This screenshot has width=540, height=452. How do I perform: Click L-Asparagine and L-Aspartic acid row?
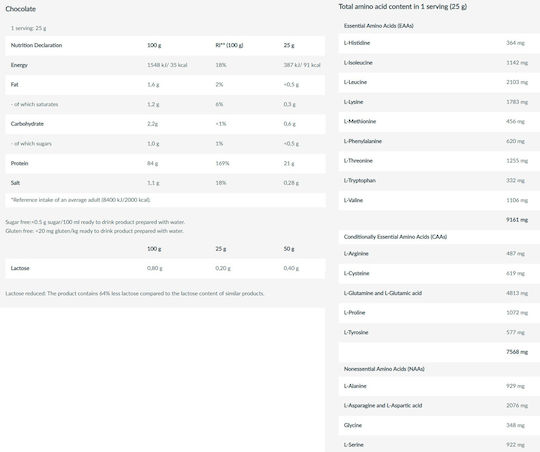click(439, 405)
